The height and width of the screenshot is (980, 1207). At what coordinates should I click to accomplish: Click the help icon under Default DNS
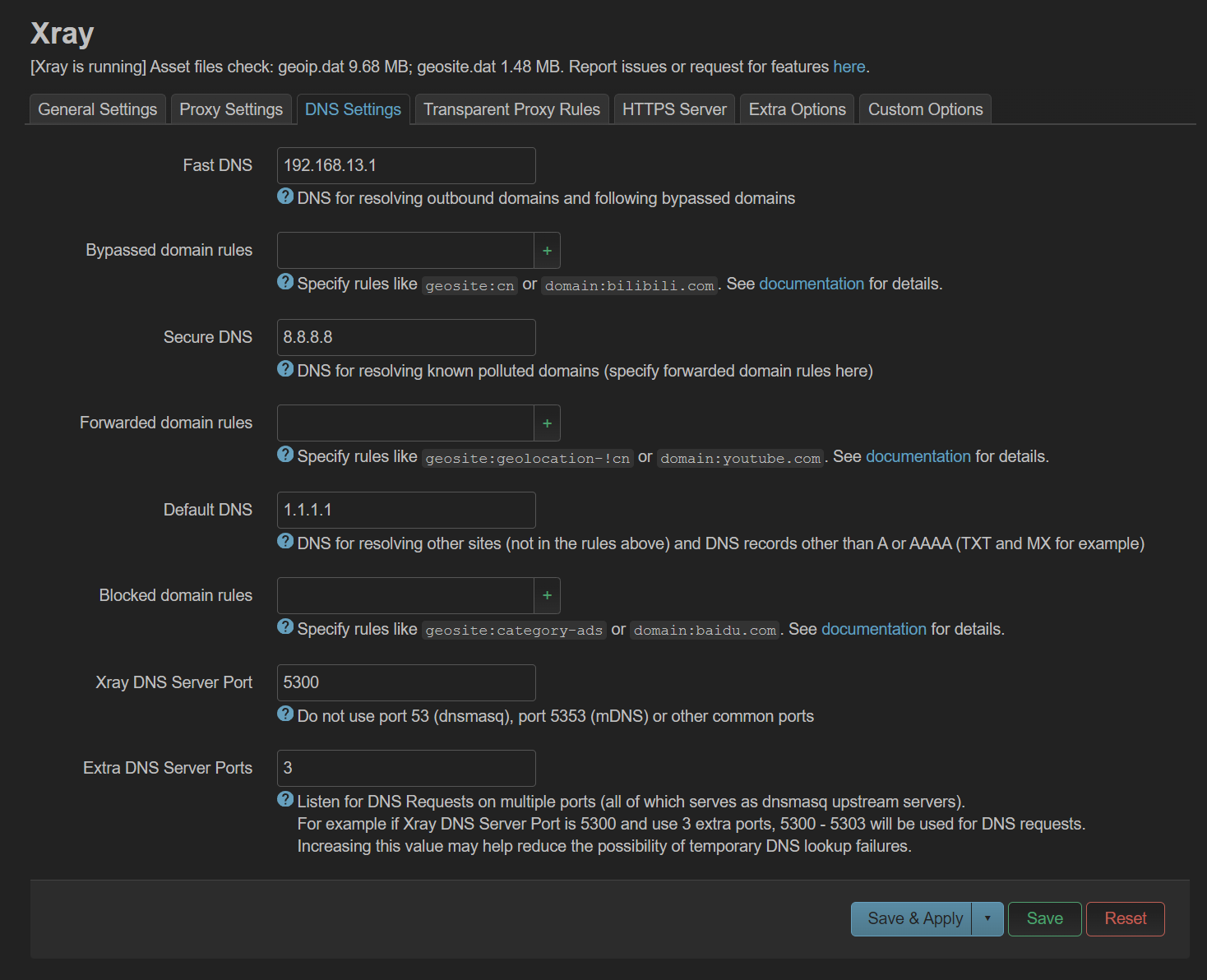[x=285, y=541]
